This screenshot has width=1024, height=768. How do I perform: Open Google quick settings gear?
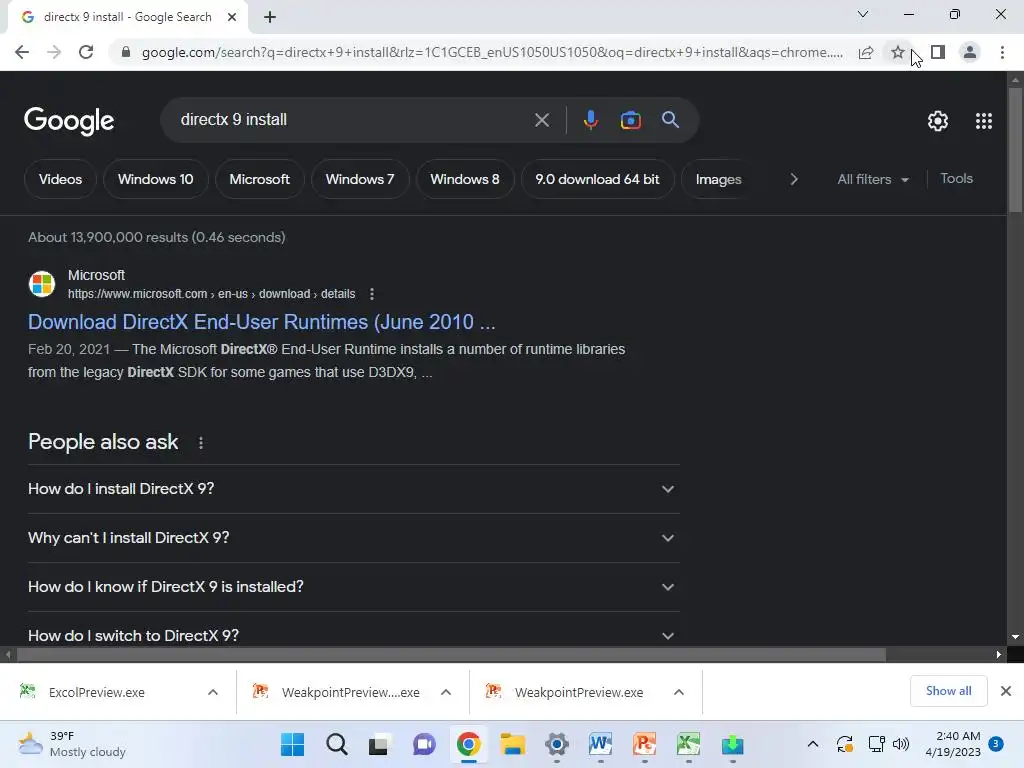(x=938, y=121)
